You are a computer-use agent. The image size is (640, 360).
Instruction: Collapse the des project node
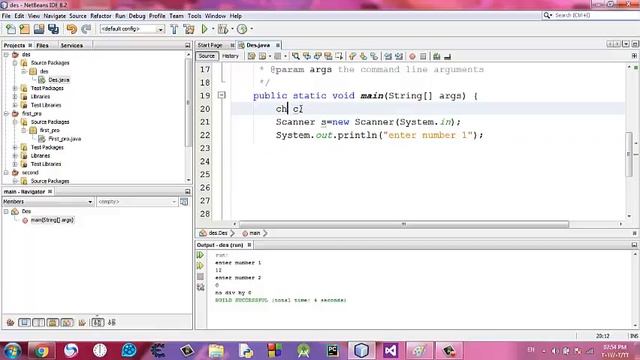[6, 54]
